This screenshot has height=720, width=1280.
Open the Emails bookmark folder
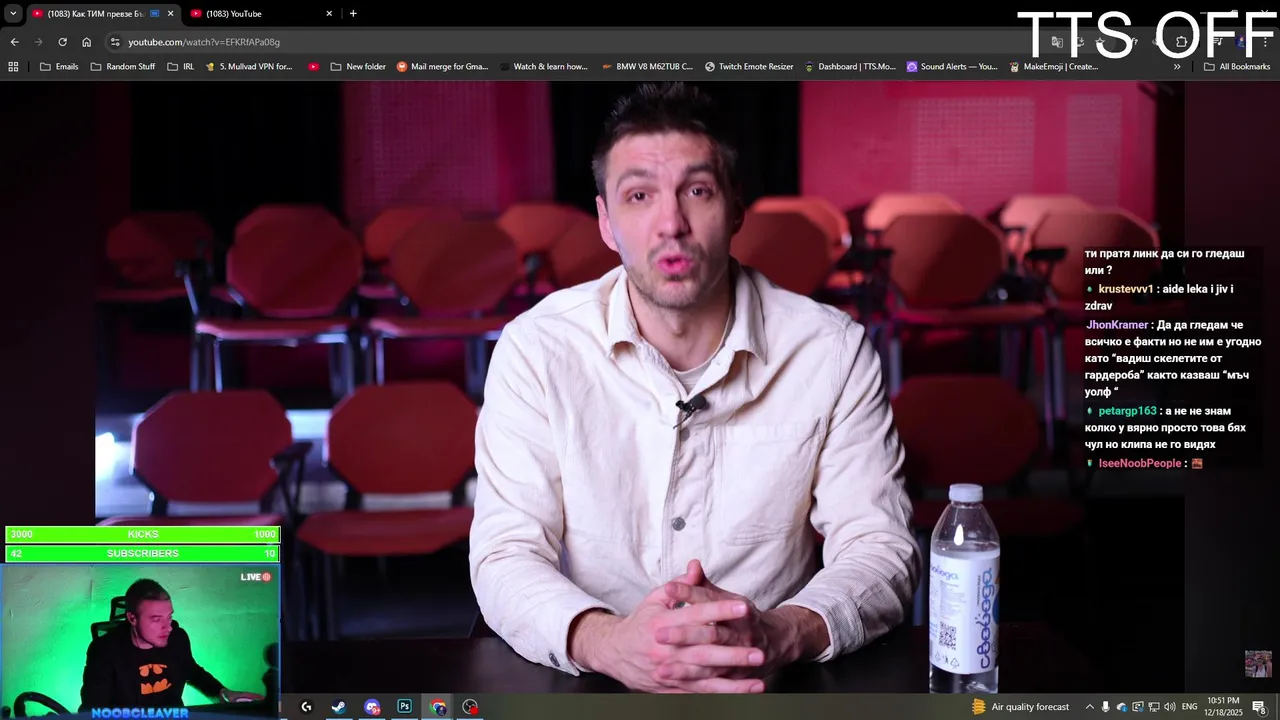(x=59, y=67)
